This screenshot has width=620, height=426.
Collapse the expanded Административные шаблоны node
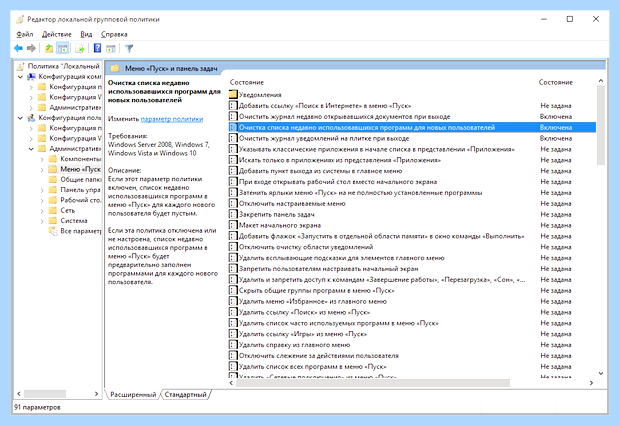point(31,149)
